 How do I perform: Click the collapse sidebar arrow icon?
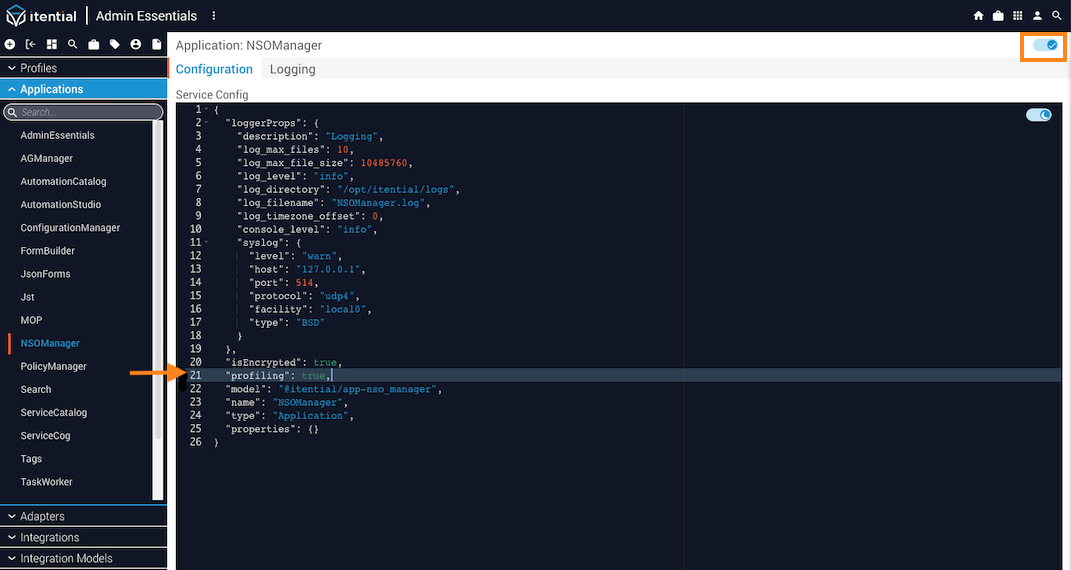coord(31,45)
